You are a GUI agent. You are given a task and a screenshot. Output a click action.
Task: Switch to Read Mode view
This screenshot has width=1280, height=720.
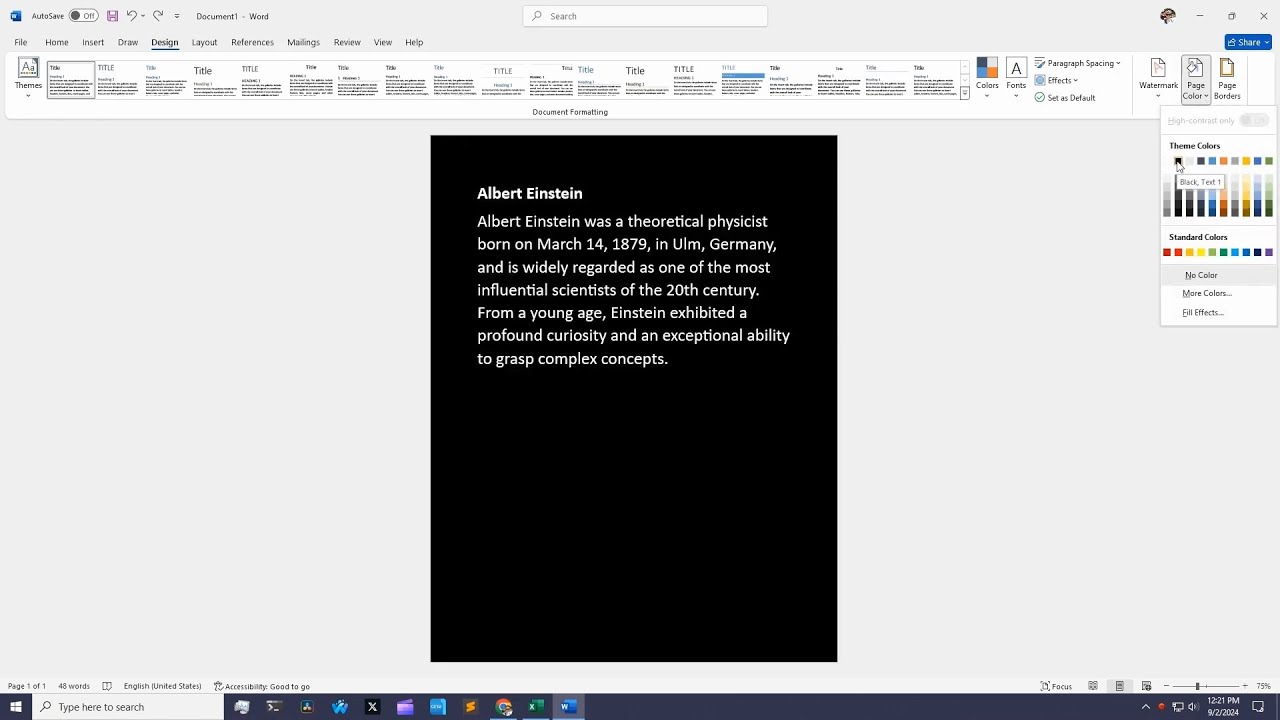[x=1093, y=686]
